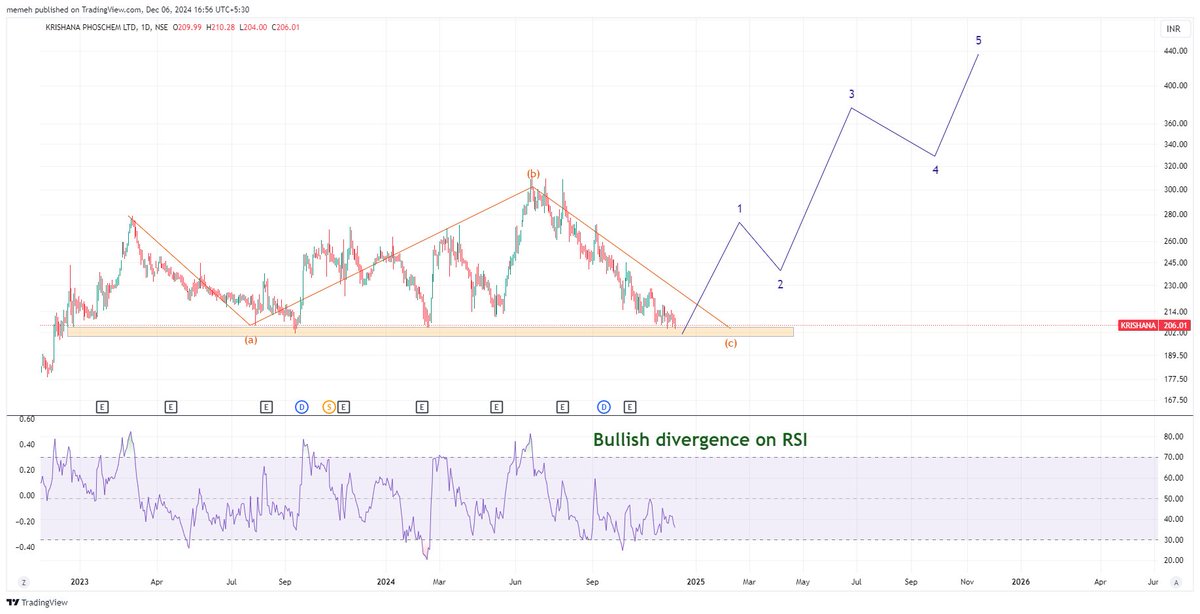Select wave label 1 on the projection
The width and height of the screenshot is (1200, 614).
pos(740,209)
